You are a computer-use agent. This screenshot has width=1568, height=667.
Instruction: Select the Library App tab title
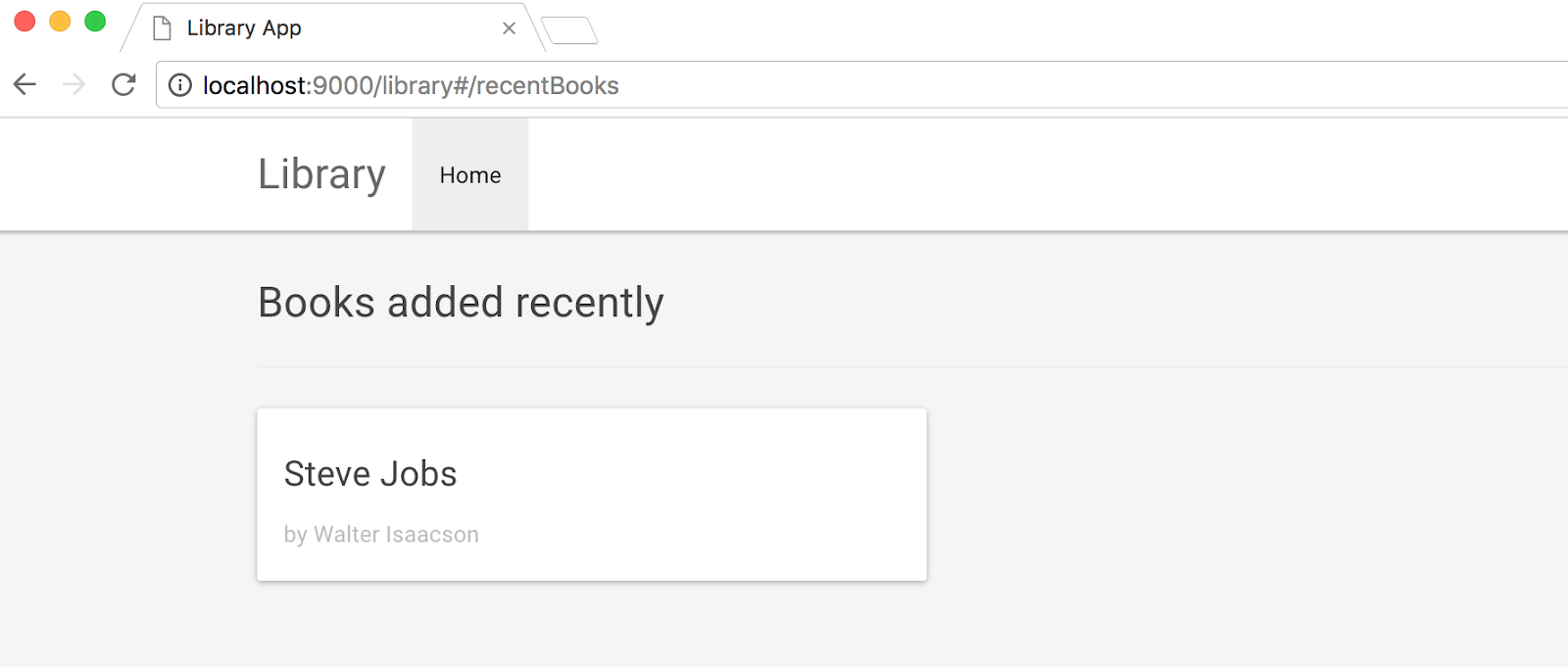click(244, 28)
